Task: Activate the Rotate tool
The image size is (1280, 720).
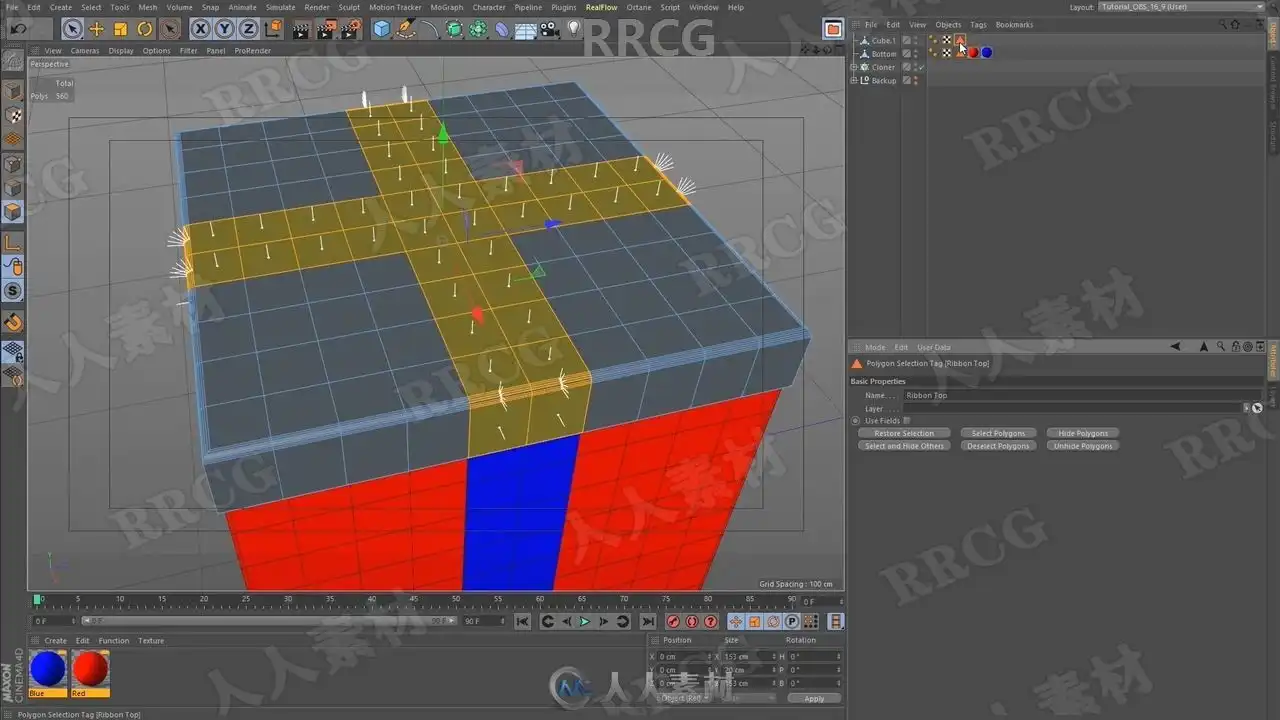Action: click(145, 29)
